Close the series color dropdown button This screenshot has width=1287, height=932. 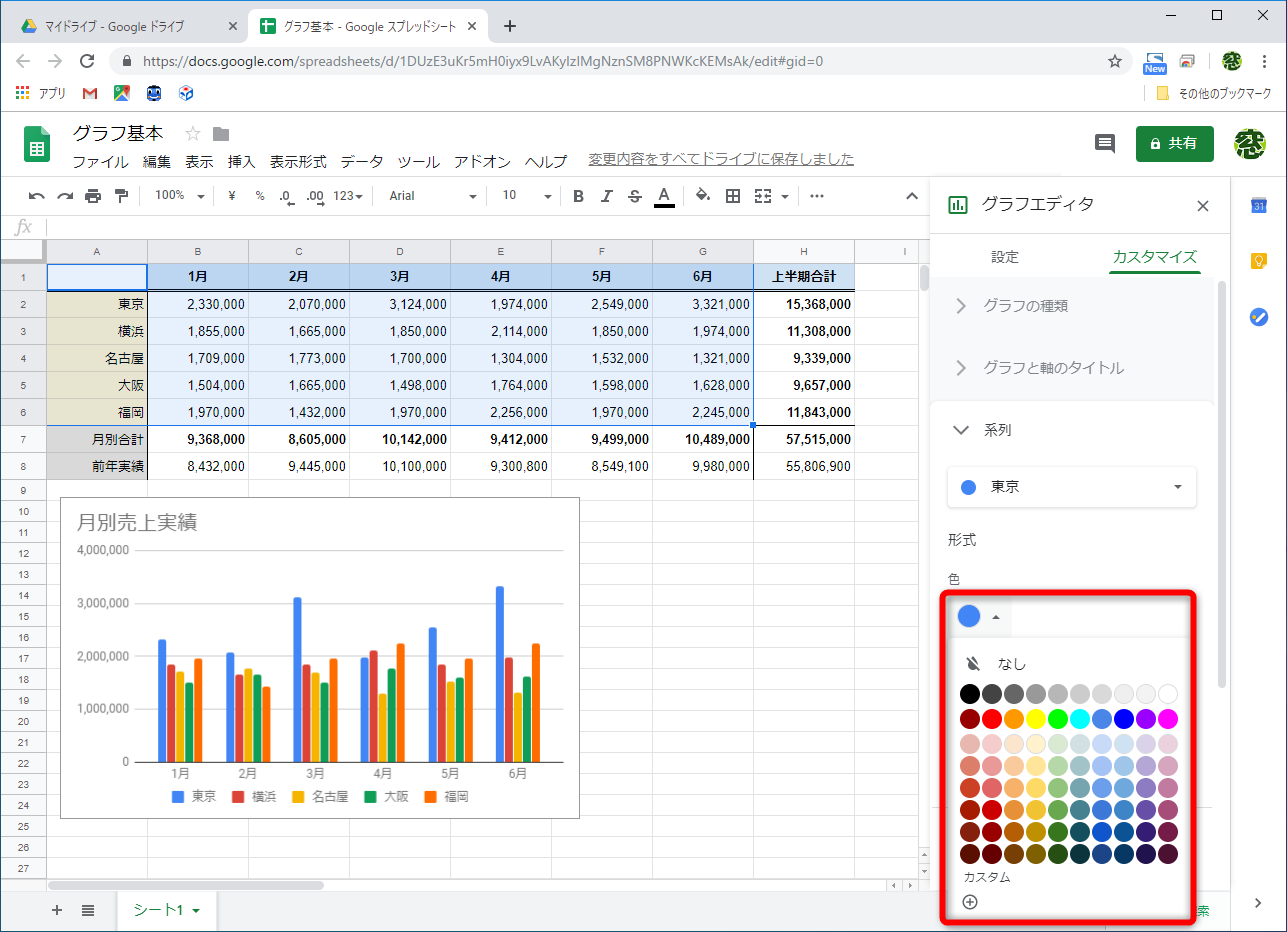tap(979, 617)
